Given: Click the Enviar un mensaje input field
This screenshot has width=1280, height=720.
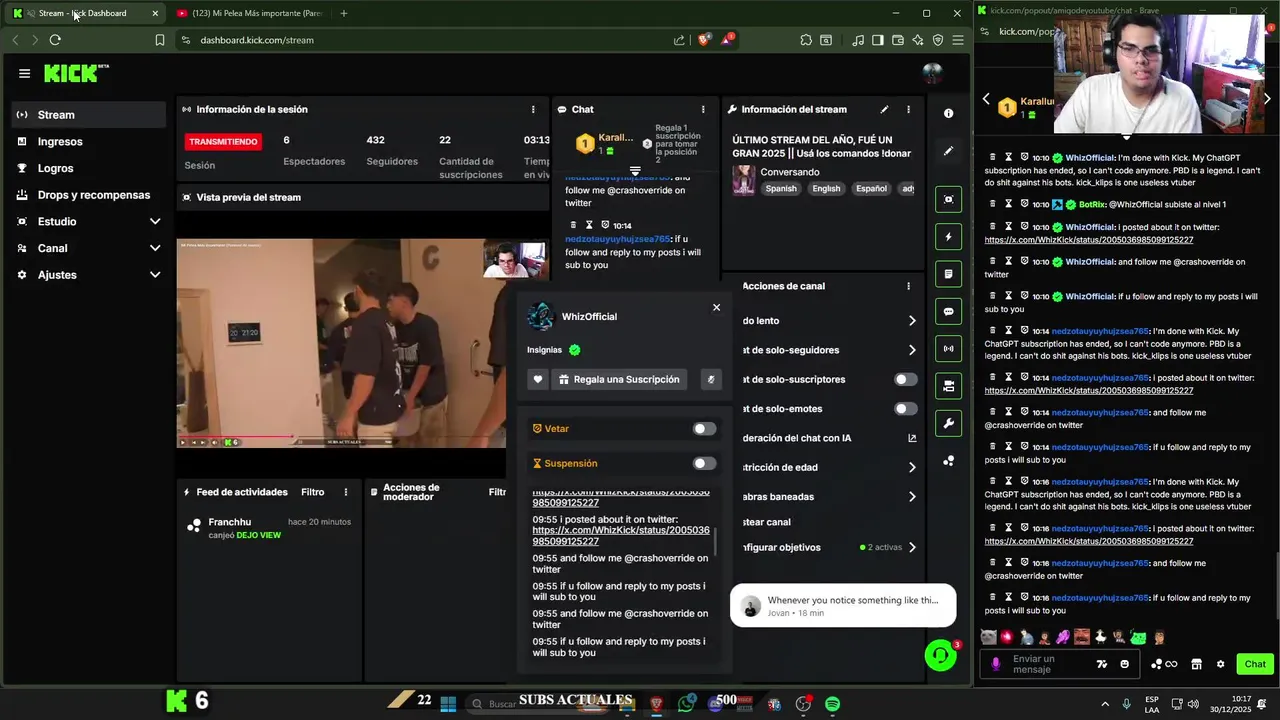Looking at the screenshot, I should (x=1046, y=664).
